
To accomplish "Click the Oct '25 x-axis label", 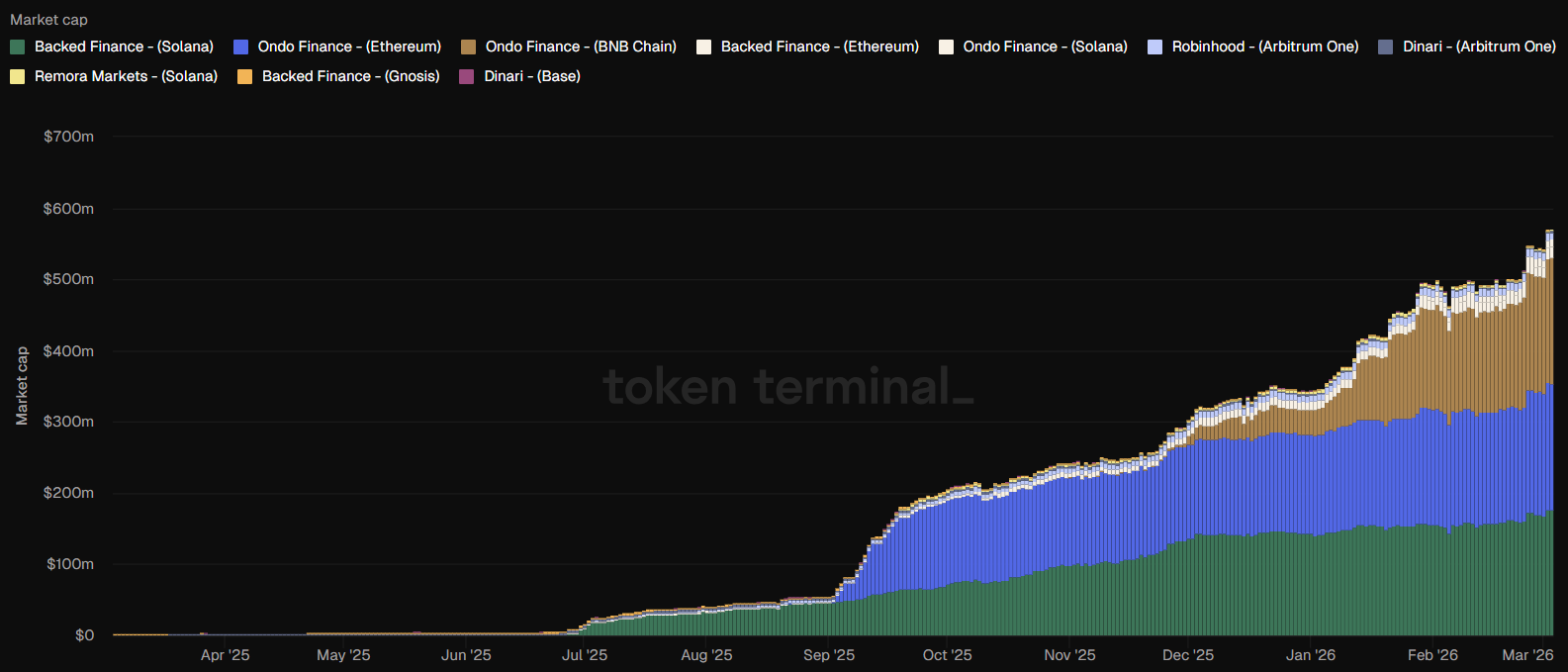I will (x=948, y=655).
